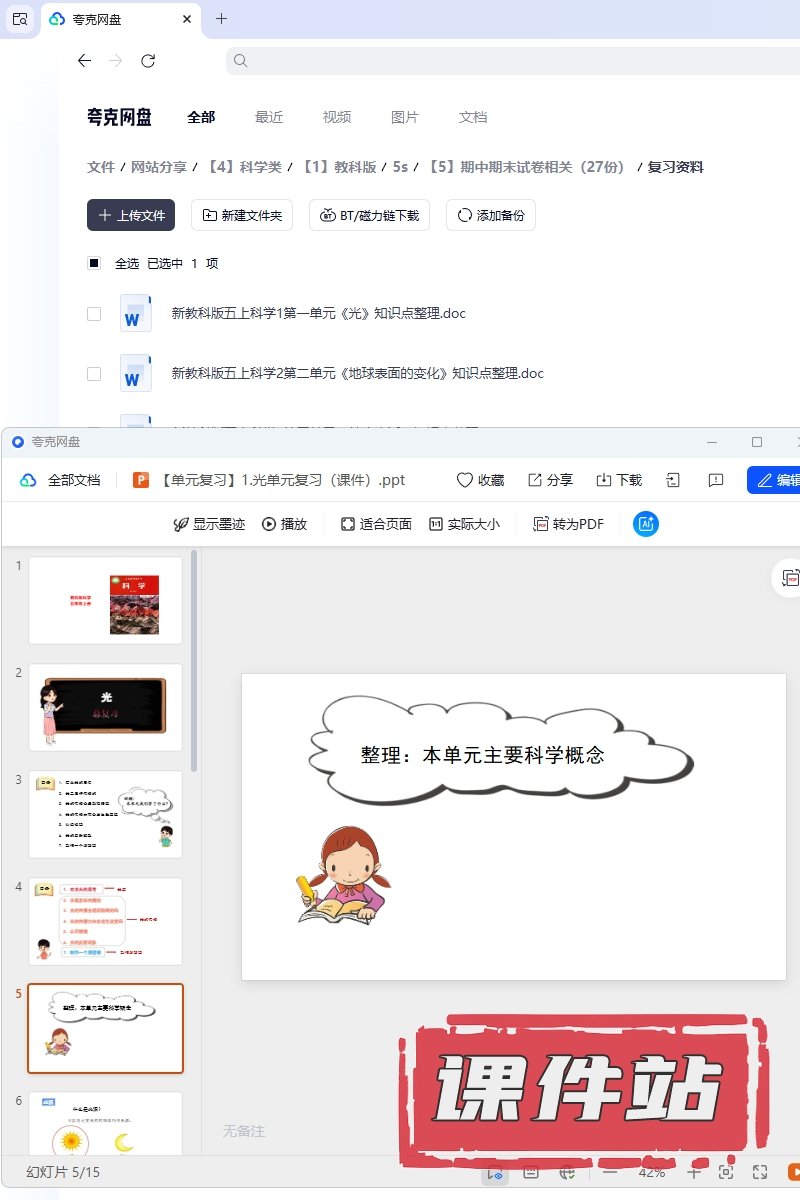The width and height of the screenshot is (800, 1200).
Task: Click 收藏 heart to favorite file
Action: (480, 480)
